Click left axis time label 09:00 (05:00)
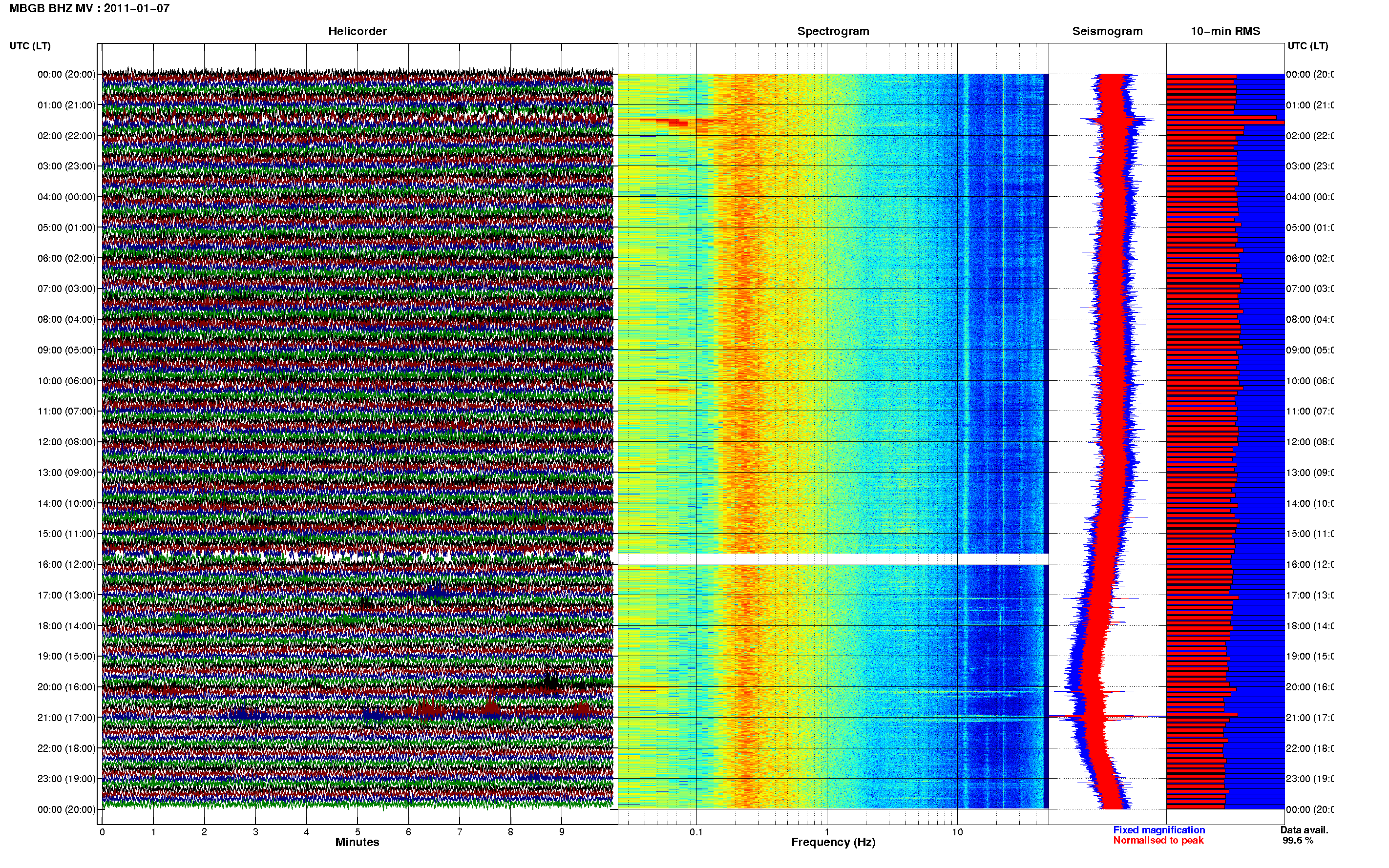The width and height of the screenshot is (1389, 868). tap(66, 350)
